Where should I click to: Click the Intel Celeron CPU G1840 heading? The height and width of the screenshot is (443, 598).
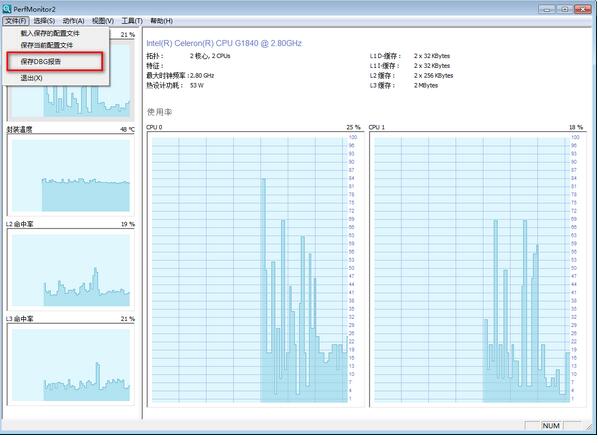224,43
